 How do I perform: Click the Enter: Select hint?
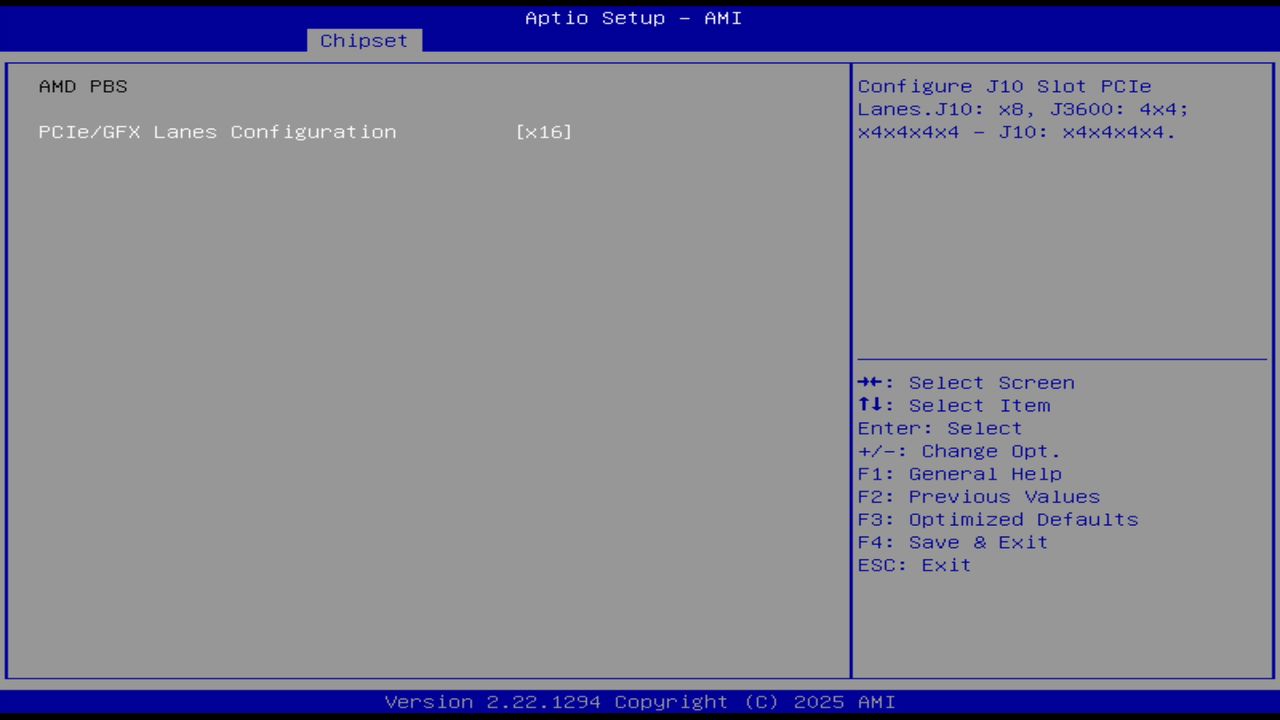[939, 428]
